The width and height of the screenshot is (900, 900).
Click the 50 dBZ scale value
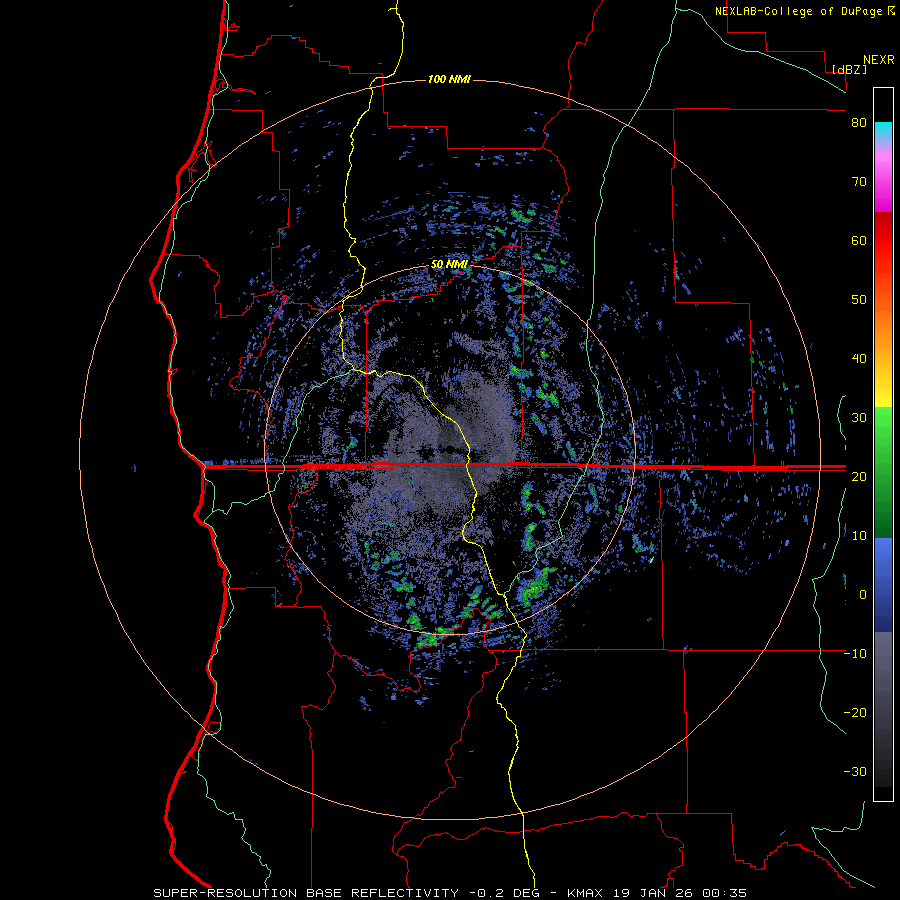click(859, 300)
